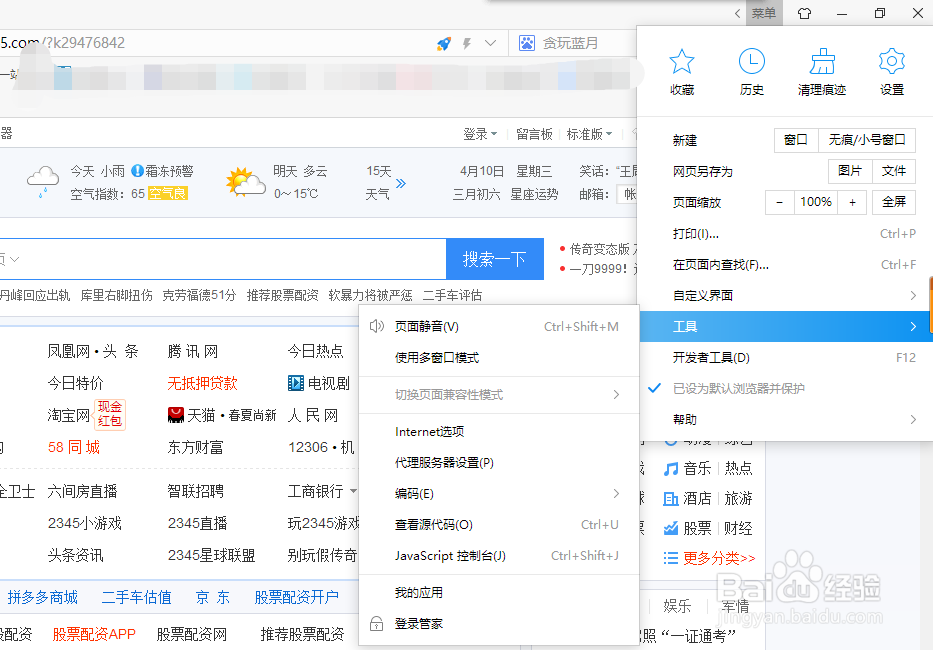
Task: Click the 天猫 cat logo icon
Action: [176, 415]
